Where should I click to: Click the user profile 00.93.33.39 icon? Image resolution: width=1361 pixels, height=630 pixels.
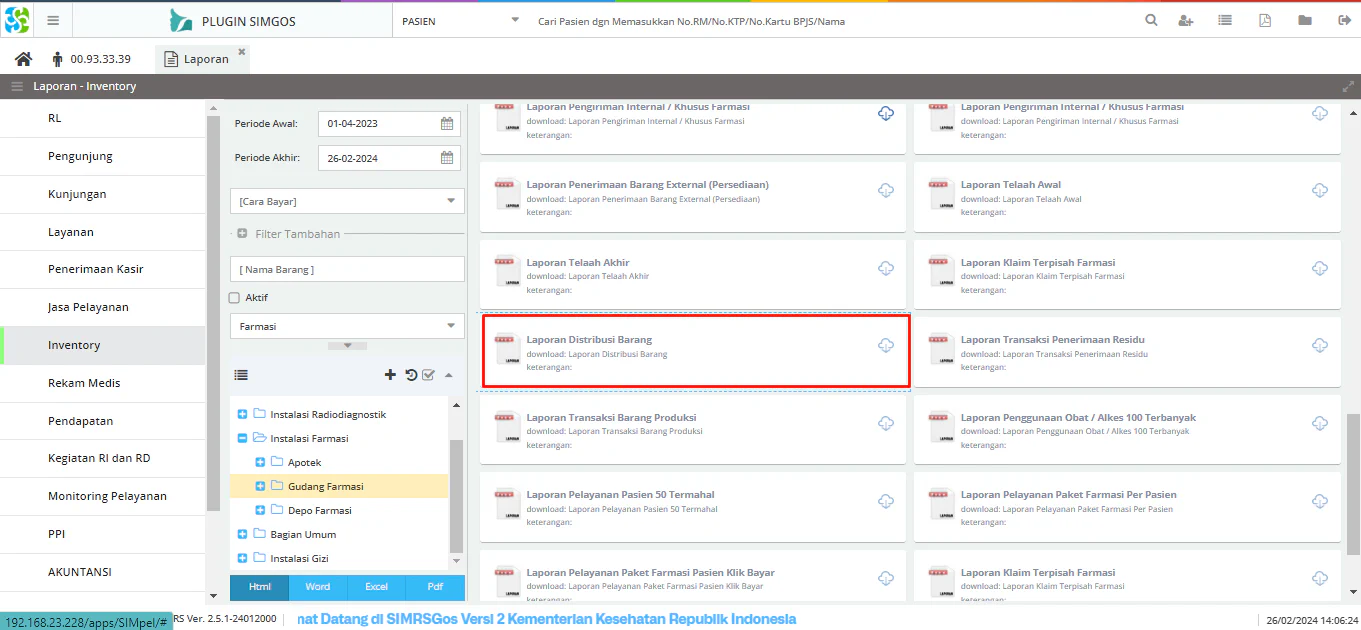click(57, 59)
